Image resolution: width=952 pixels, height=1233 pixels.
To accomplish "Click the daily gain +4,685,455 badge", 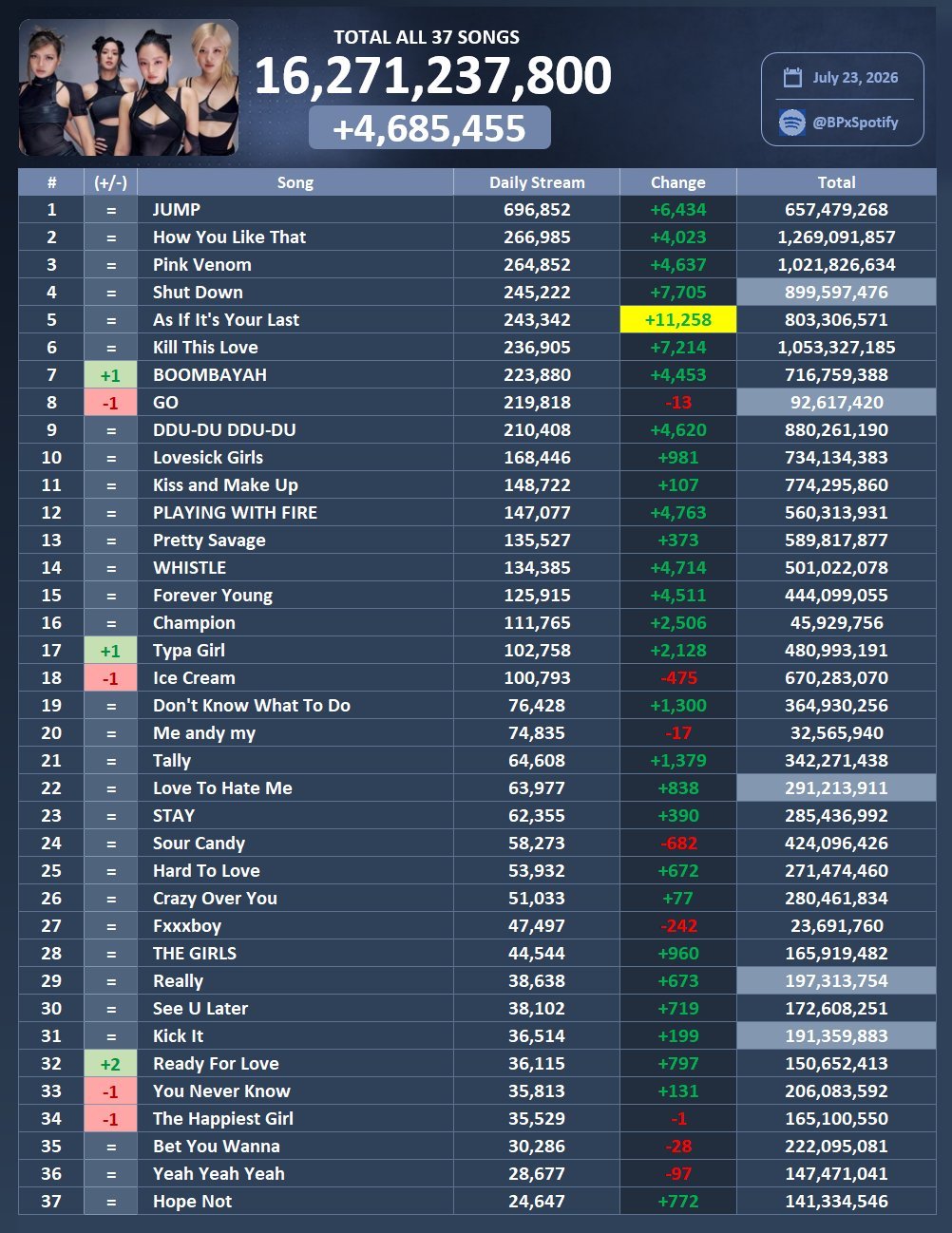I will click(x=429, y=128).
